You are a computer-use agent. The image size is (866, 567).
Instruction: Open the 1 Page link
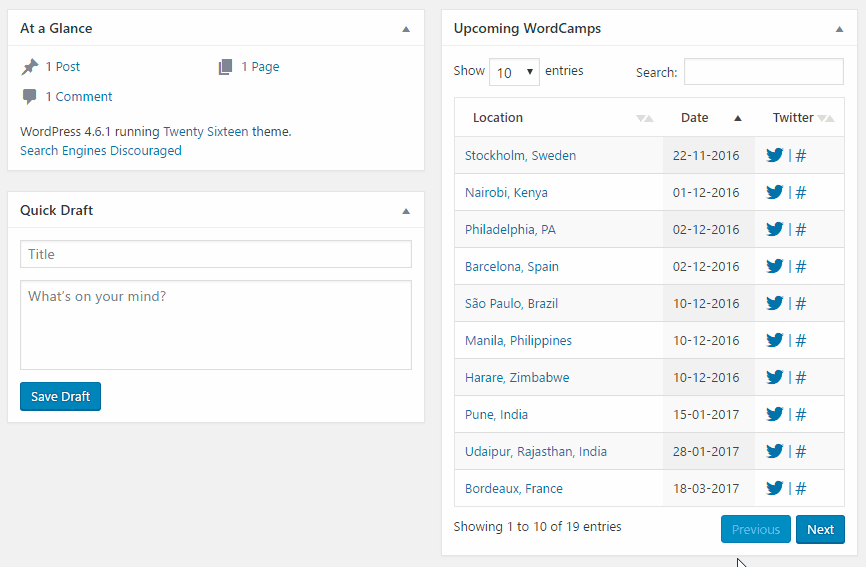point(260,67)
